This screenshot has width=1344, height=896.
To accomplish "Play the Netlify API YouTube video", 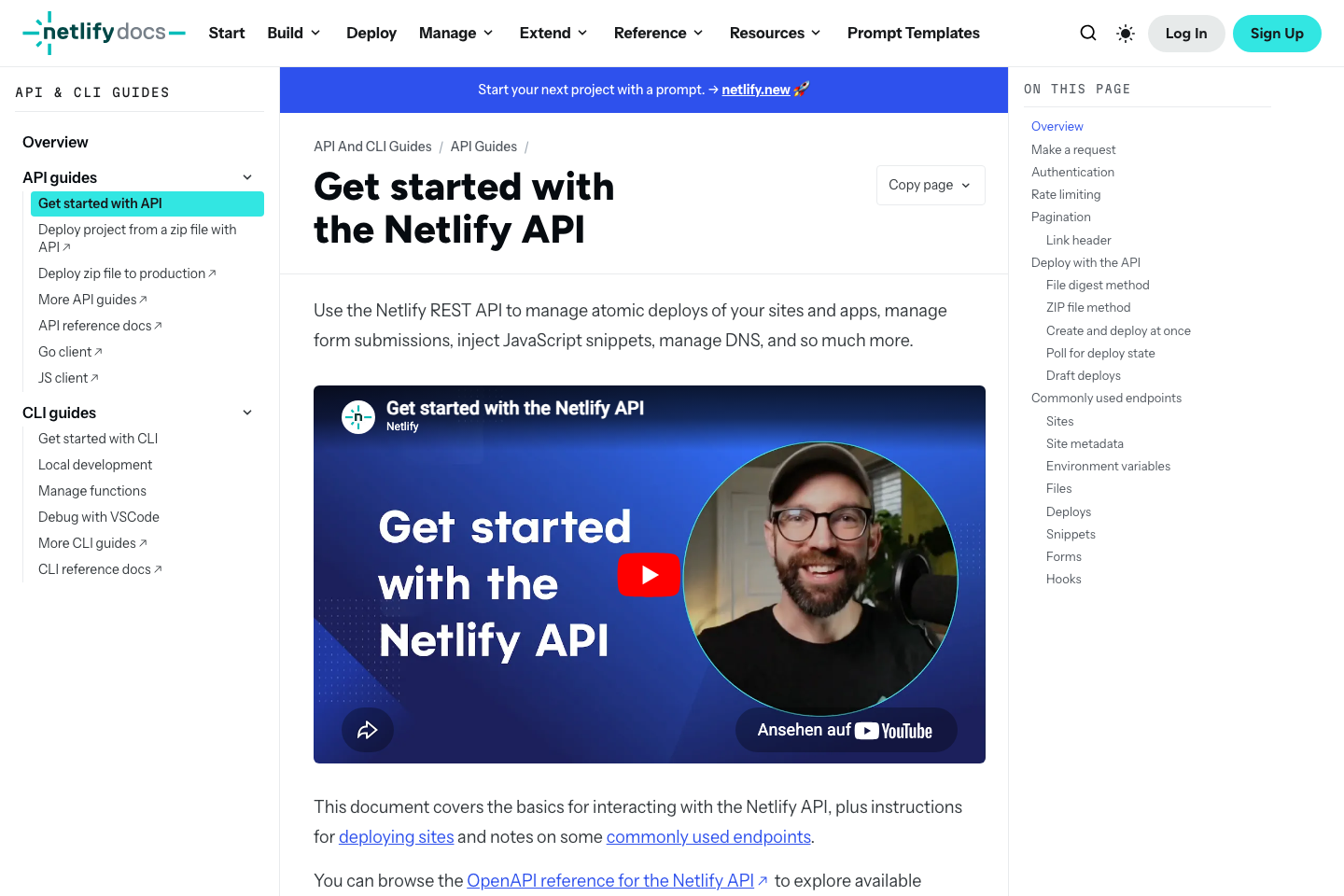I will click(649, 575).
